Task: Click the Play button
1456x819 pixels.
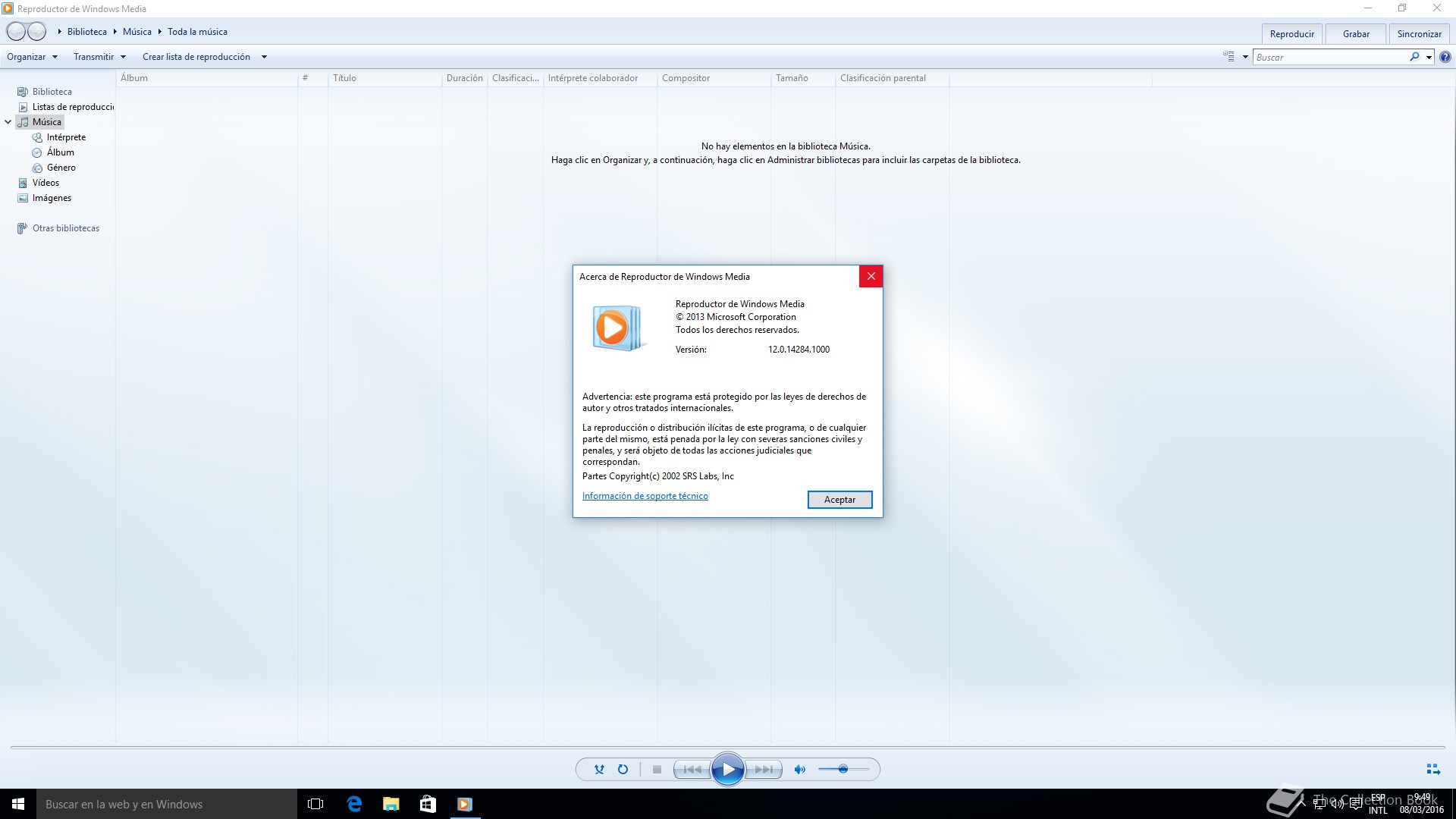Action: (x=727, y=770)
